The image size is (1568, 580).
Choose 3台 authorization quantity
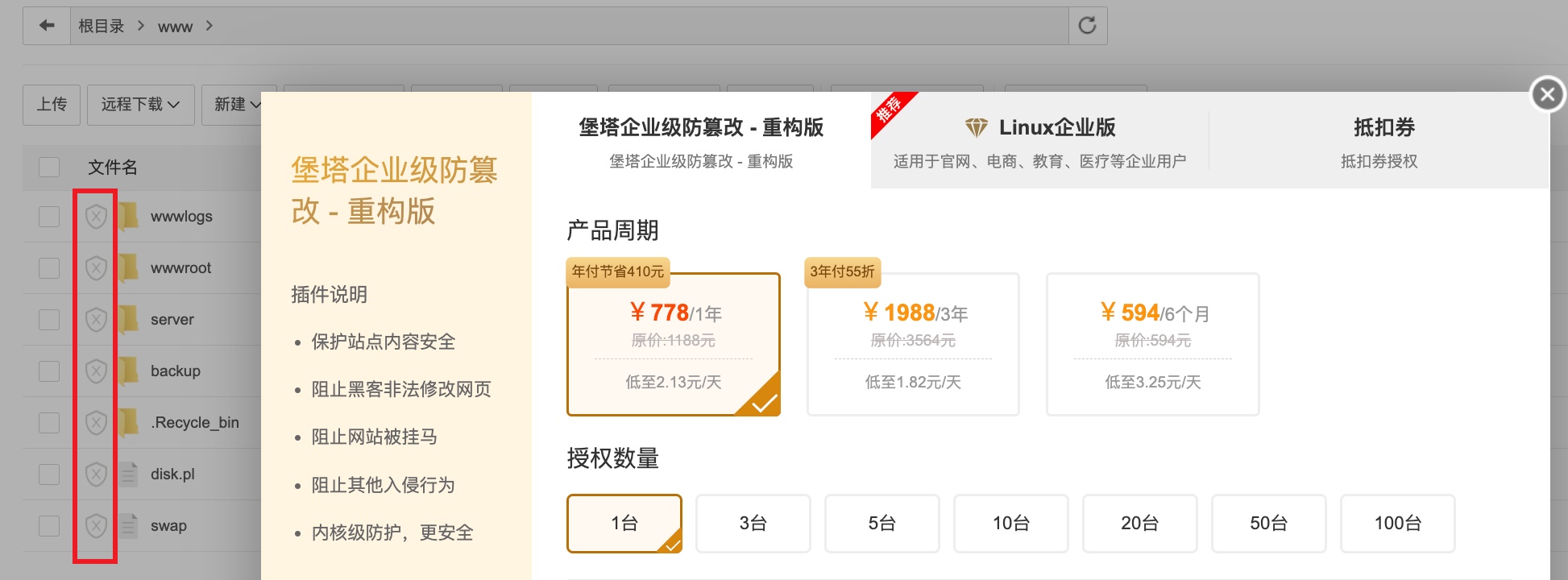tap(753, 524)
